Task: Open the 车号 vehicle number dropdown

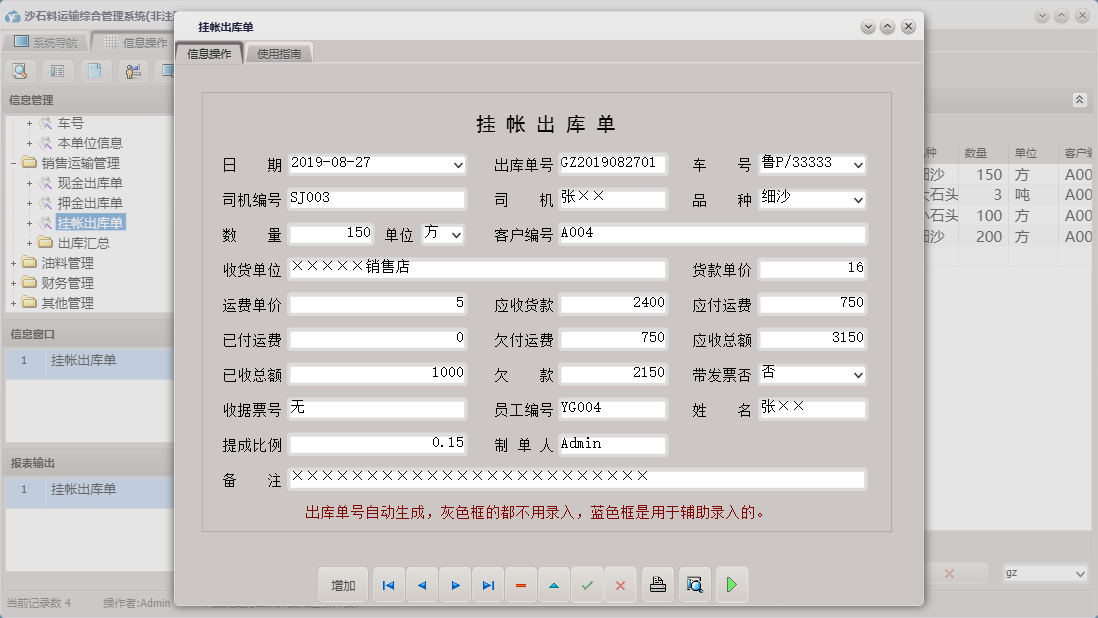Action: (858, 165)
